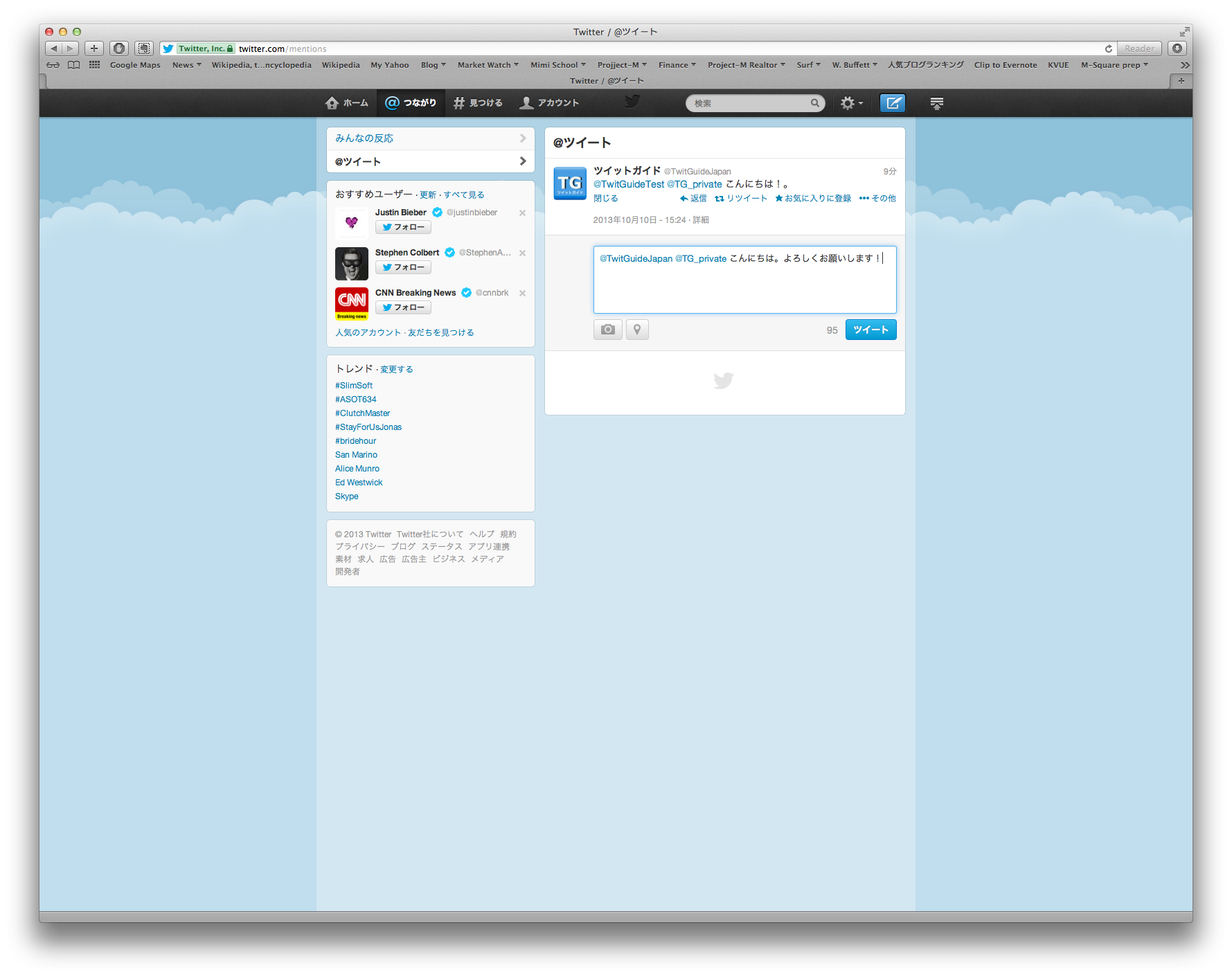Open Finance bookmarks dropdown
Image resolution: width=1232 pixels, height=977 pixels.
(x=677, y=65)
